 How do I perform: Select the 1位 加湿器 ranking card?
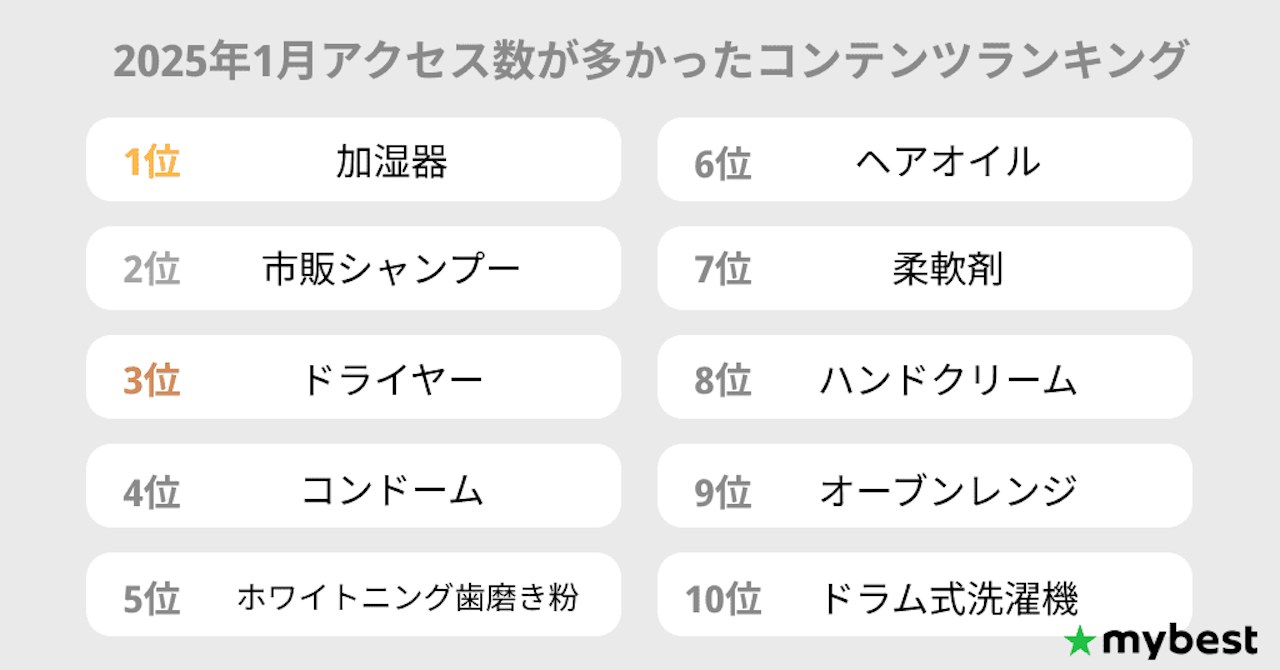[x=354, y=160]
